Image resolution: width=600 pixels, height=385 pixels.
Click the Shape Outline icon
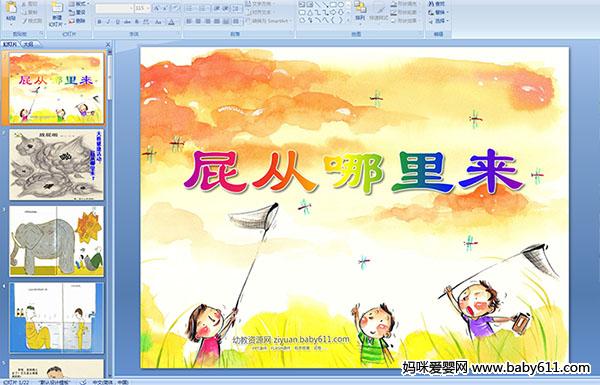click(394, 13)
